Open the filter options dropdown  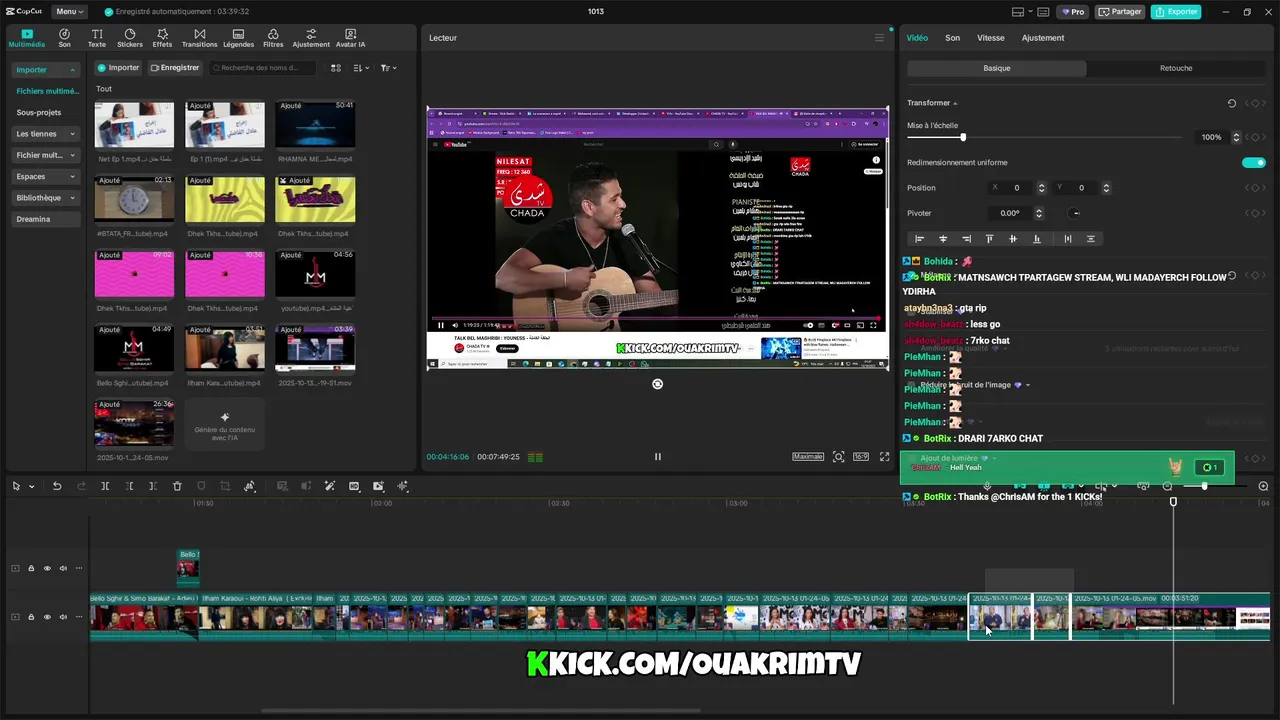click(388, 68)
